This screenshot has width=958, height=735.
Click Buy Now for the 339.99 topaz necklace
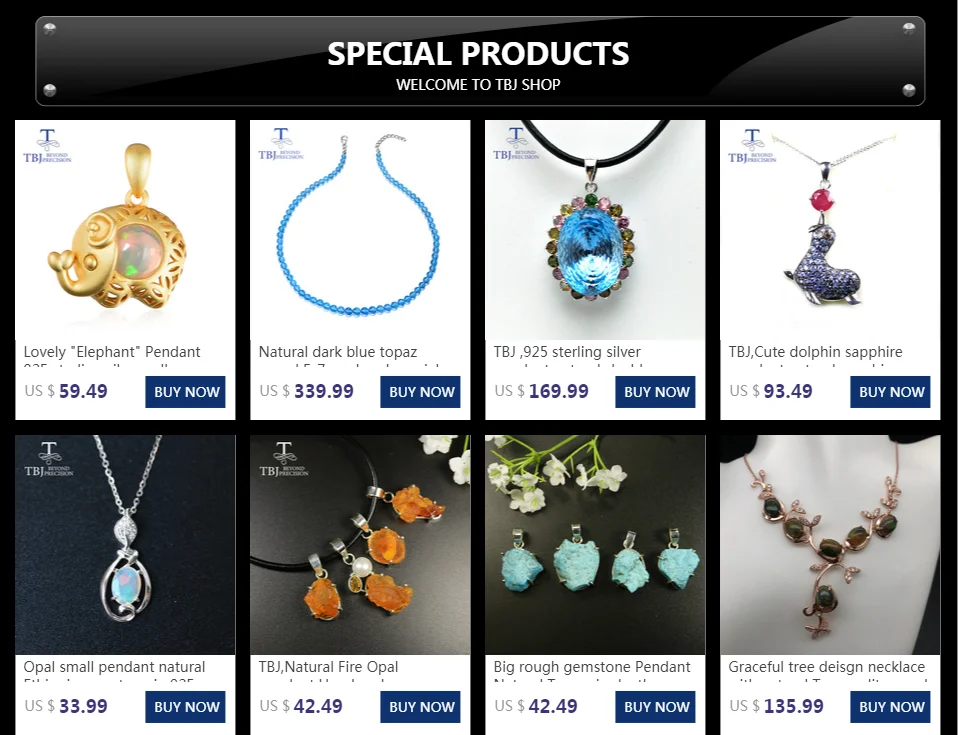[x=420, y=392]
